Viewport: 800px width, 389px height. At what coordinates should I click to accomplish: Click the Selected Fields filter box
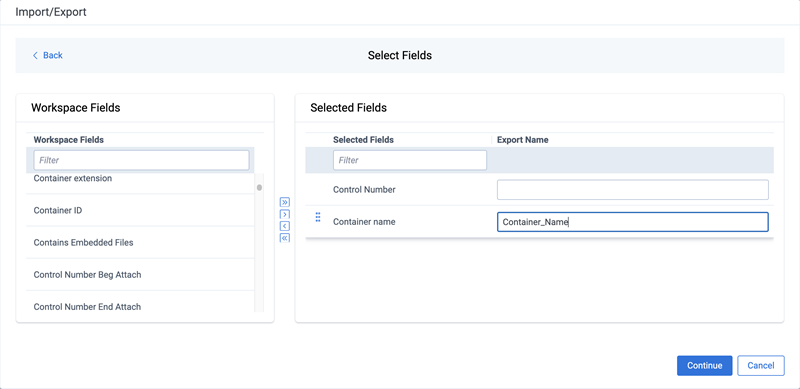tap(410, 160)
